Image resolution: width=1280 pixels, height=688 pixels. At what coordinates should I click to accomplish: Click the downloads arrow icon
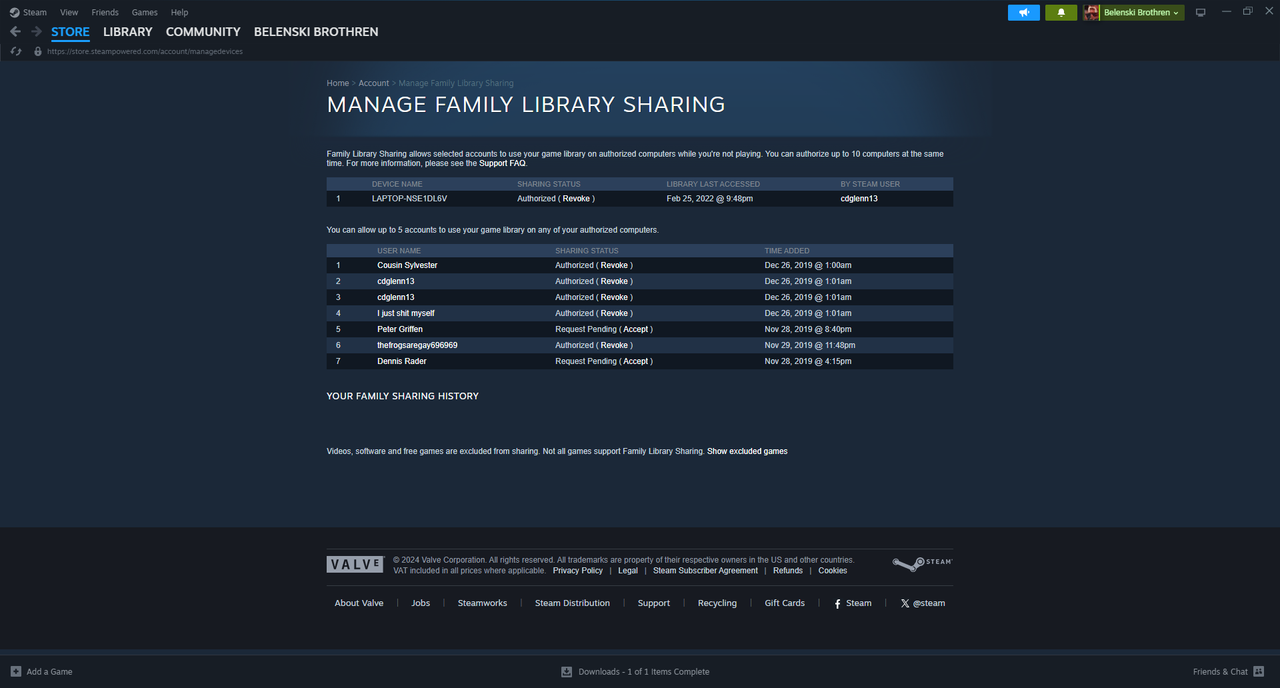pyautogui.click(x=566, y=671)
